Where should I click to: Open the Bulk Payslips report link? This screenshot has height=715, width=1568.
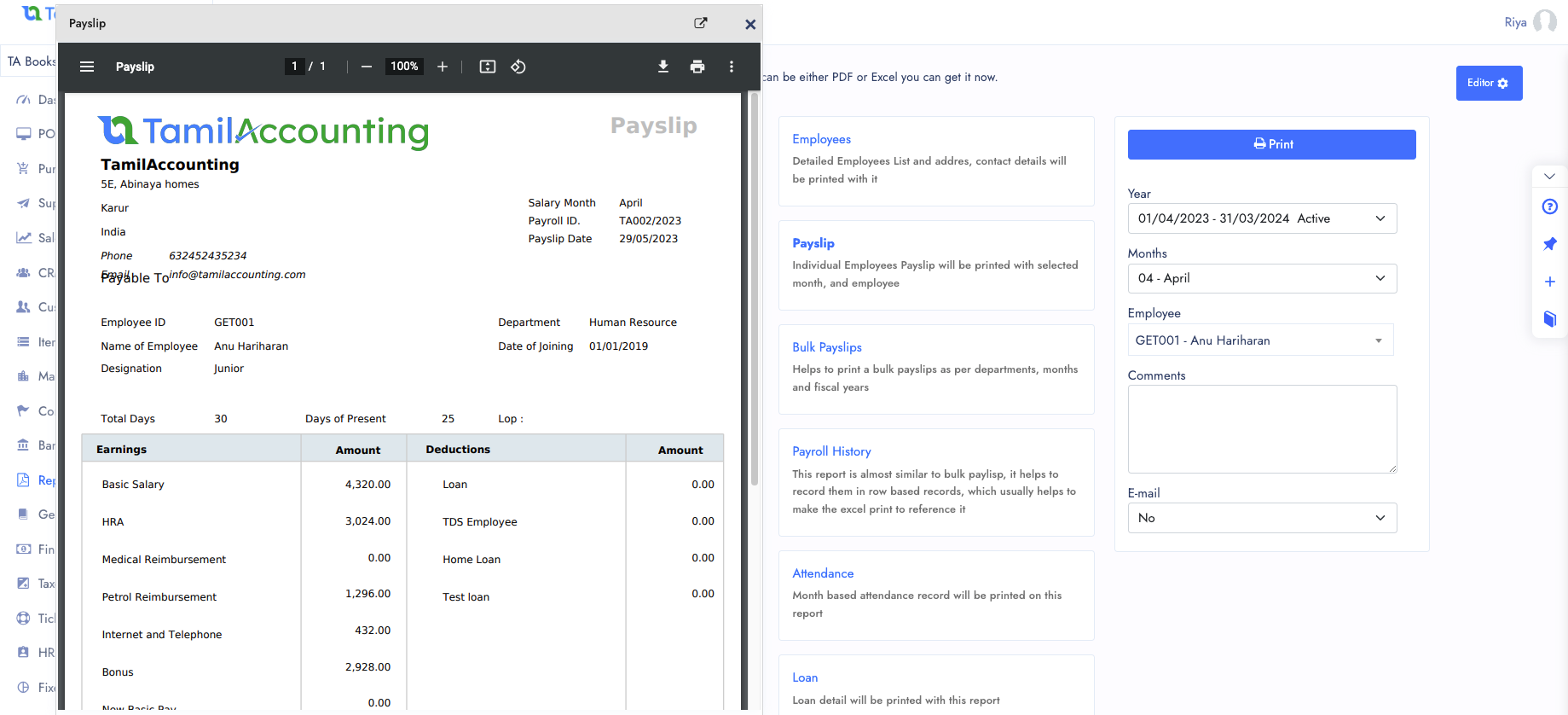[x=827, y=347]
